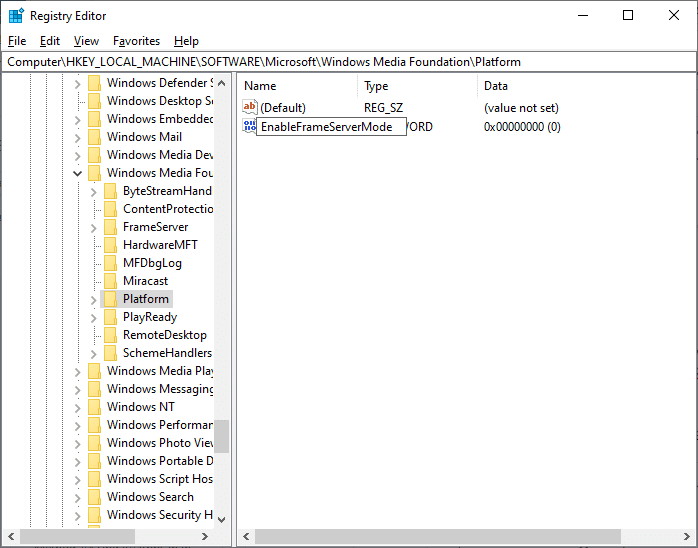This screenshot has height=548, width=698.
Task: Click the (Default) string value icon
Action: (250, 107)
